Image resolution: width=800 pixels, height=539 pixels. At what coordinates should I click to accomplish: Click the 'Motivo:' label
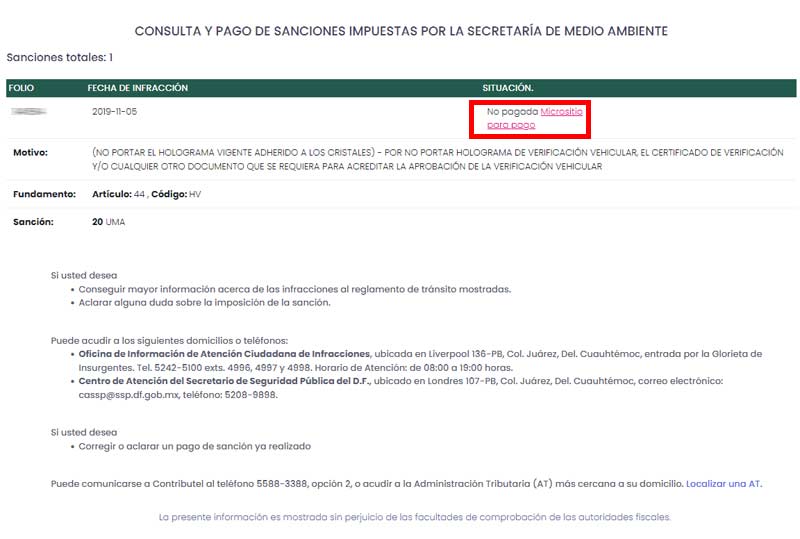click(x=31, y=153)
